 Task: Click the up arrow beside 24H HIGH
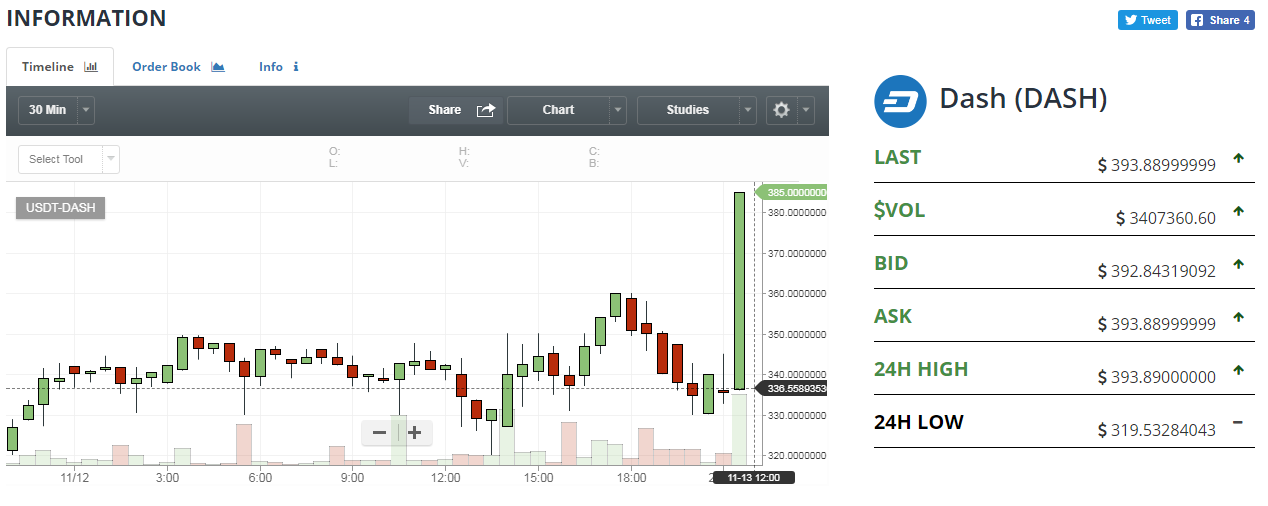pos(1238,370)
